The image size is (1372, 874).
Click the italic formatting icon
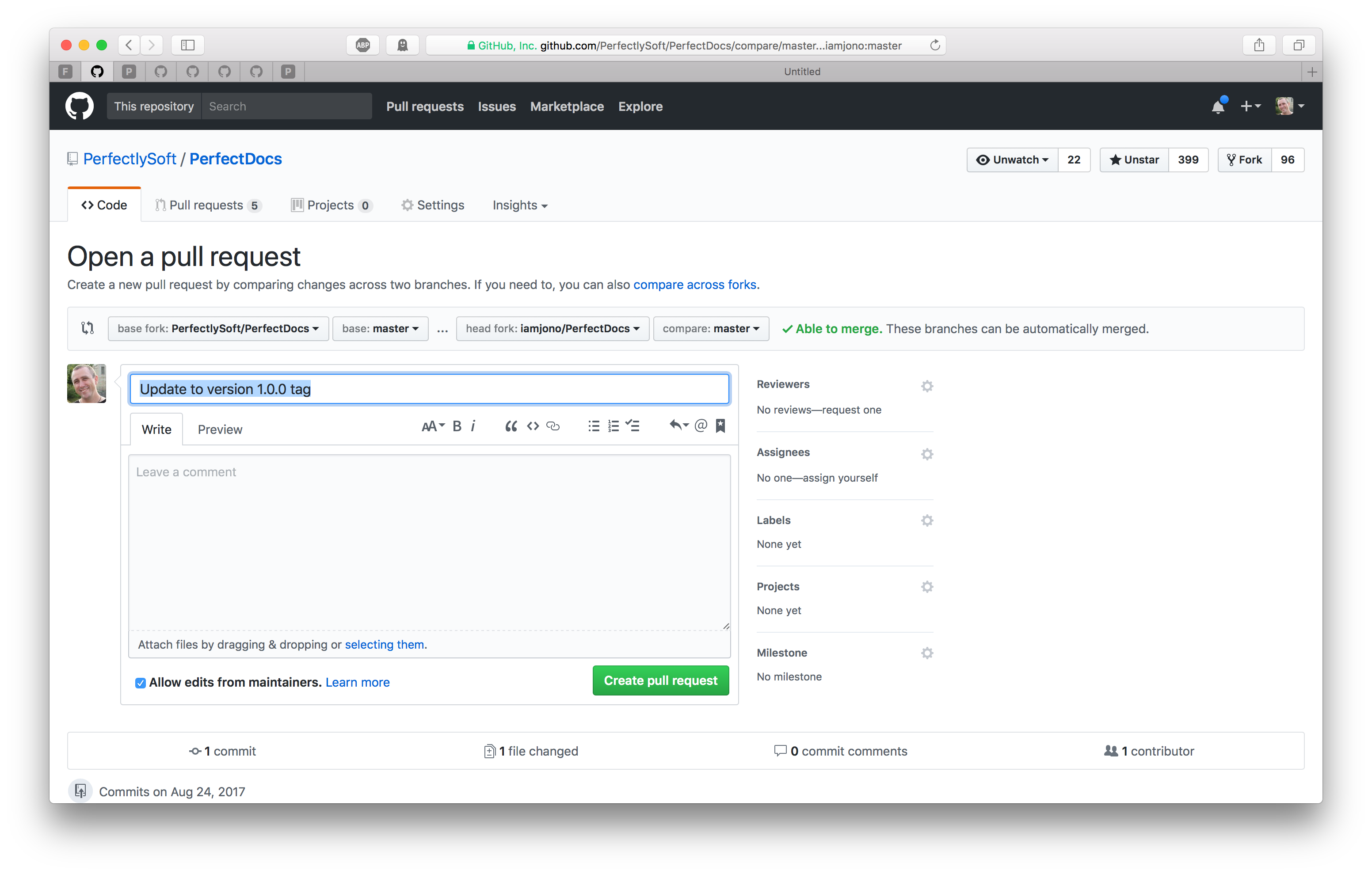point(473,426)
